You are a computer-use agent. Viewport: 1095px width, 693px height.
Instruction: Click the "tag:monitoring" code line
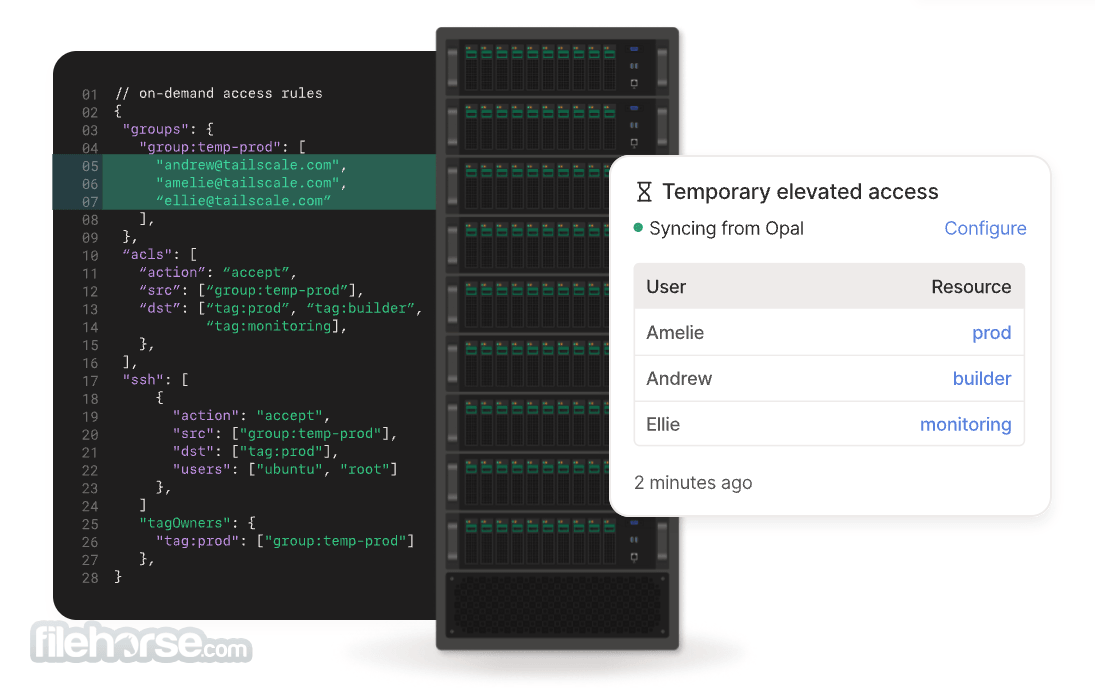pyautogui.click(x=276, y=326)
